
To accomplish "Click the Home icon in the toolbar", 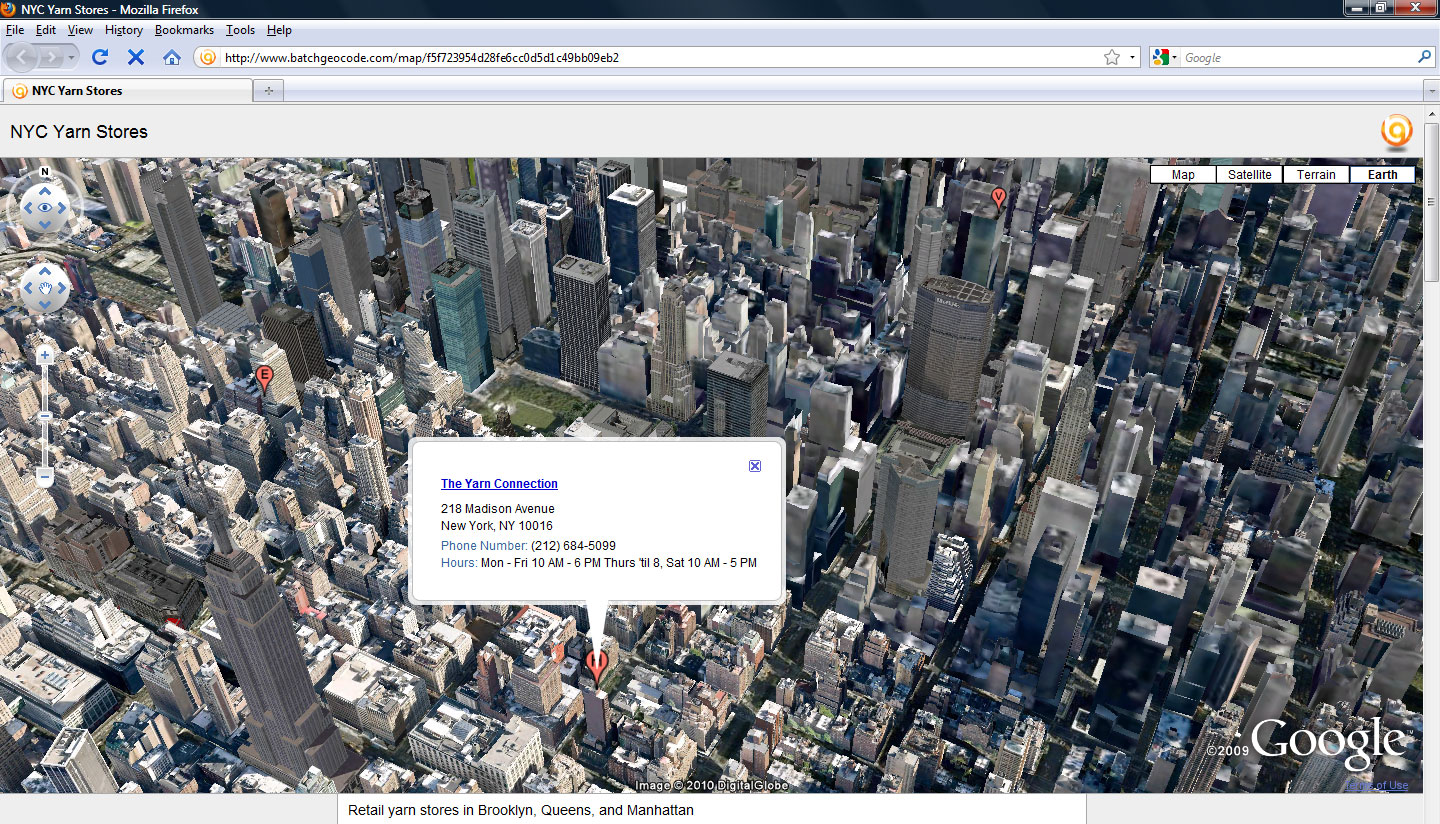I will click(171, 57).
